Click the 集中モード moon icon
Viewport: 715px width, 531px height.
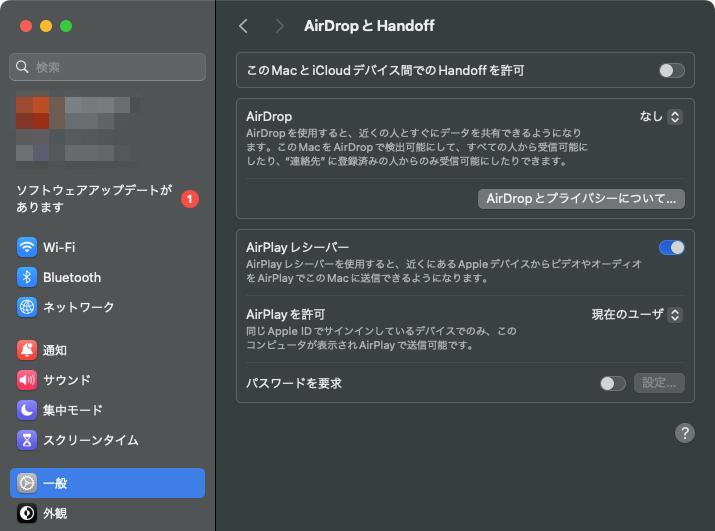pos(27,410)
